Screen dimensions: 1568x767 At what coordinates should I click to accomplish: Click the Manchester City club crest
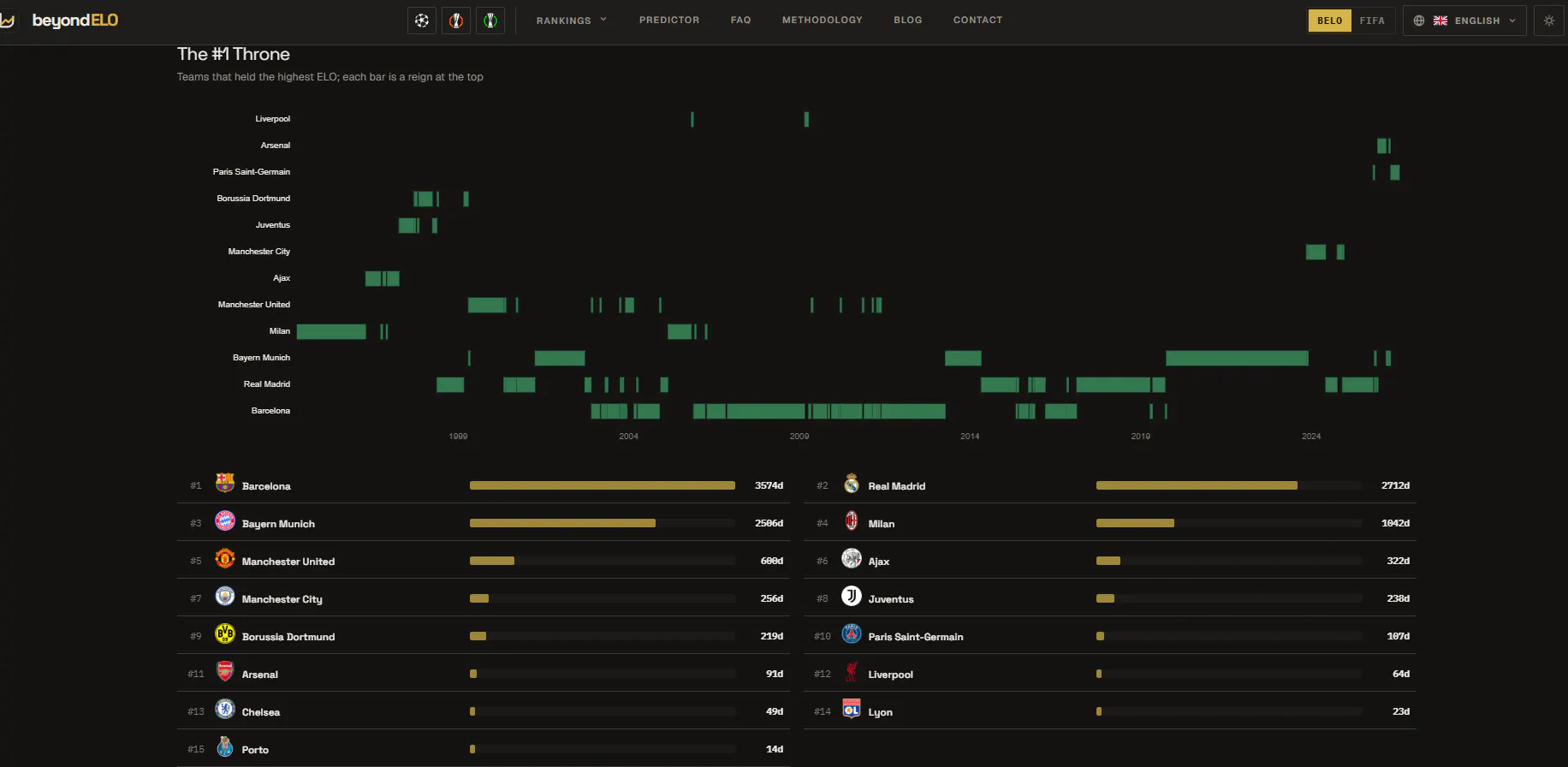225,597
